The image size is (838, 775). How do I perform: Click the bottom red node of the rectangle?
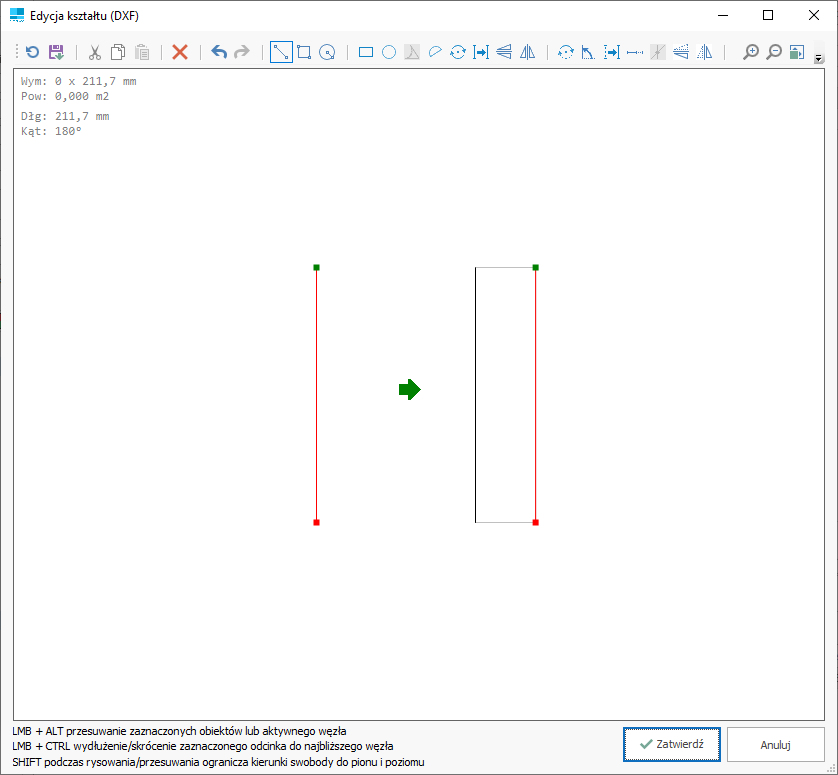pos(536,522)
